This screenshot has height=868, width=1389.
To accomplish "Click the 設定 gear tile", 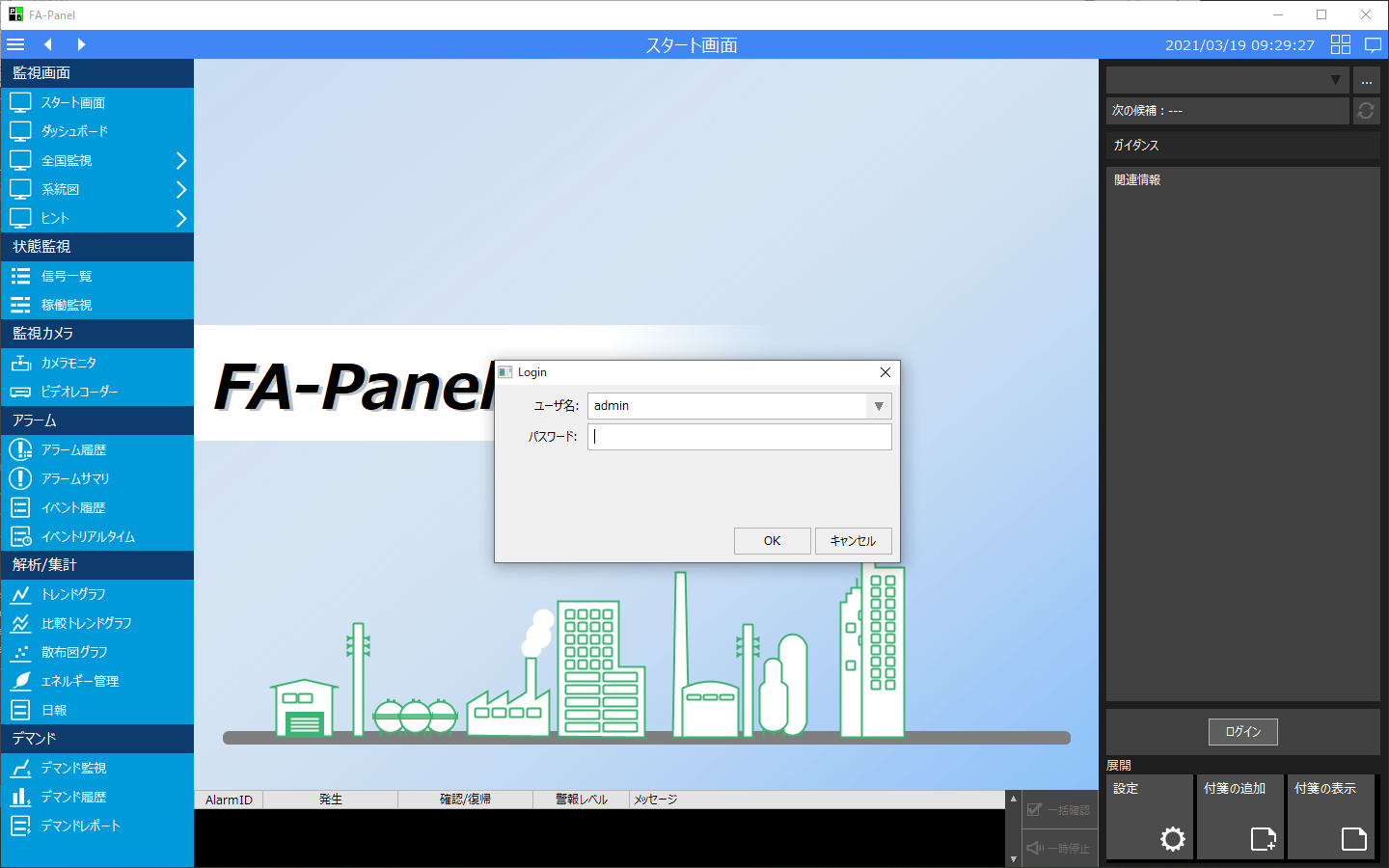I will point(1150,816).
